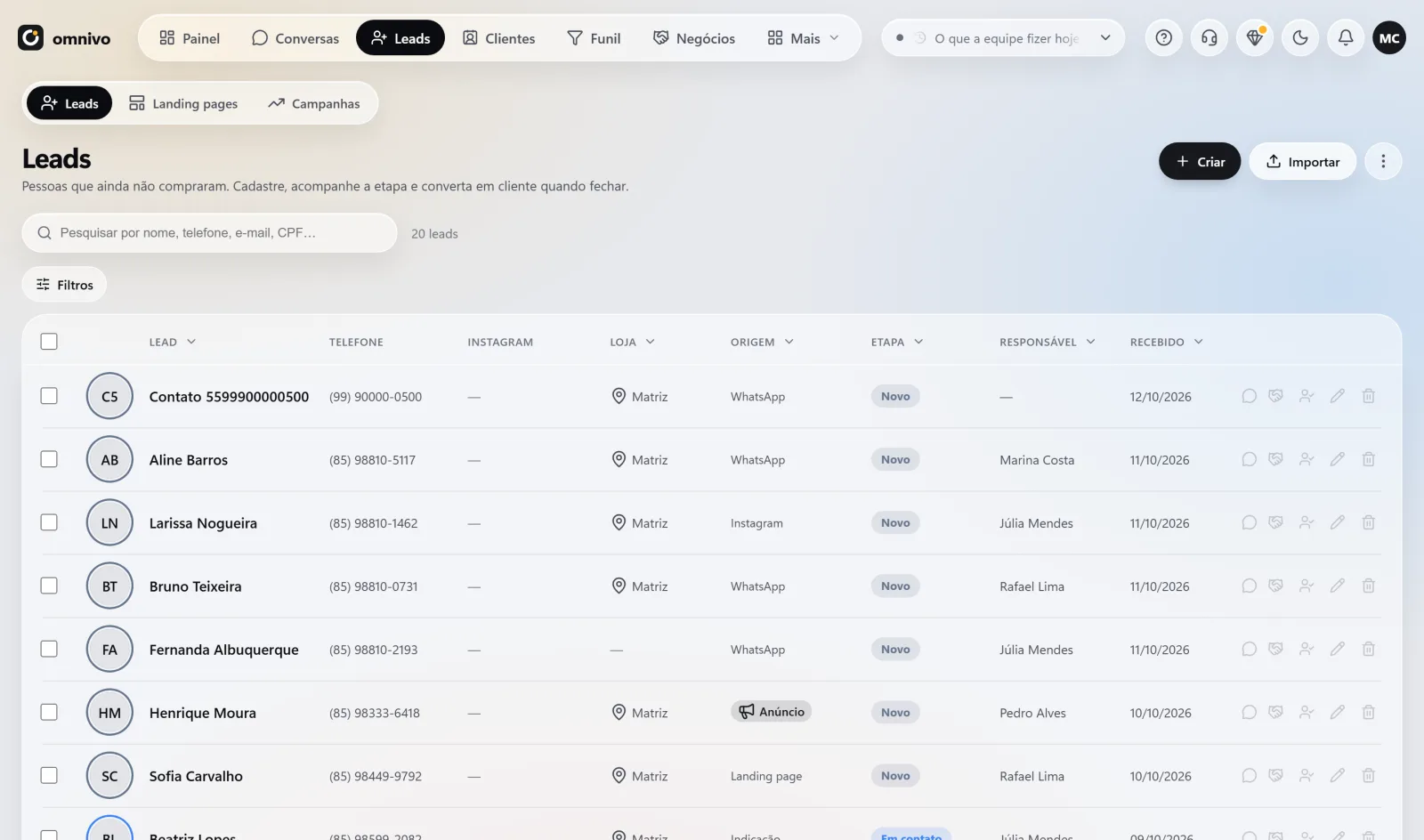
Task: Open notifications bell icon
Action: pyautogui.click(x=1346, y=37)
